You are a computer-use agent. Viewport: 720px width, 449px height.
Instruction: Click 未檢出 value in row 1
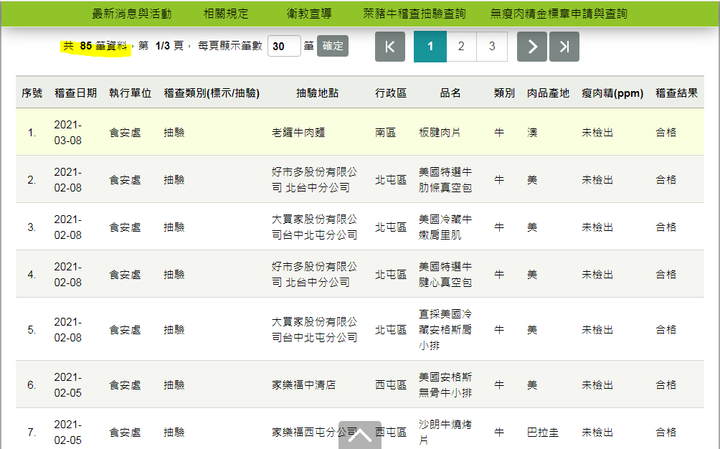597,133
